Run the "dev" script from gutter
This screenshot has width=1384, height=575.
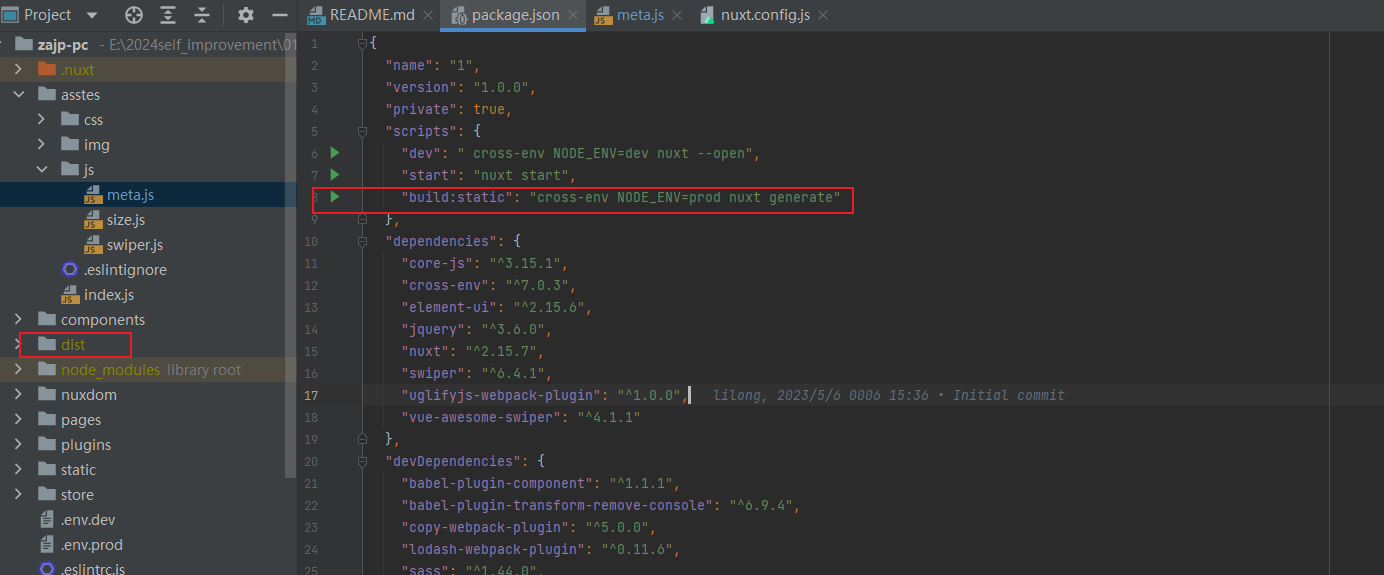(x=335, y=153)
